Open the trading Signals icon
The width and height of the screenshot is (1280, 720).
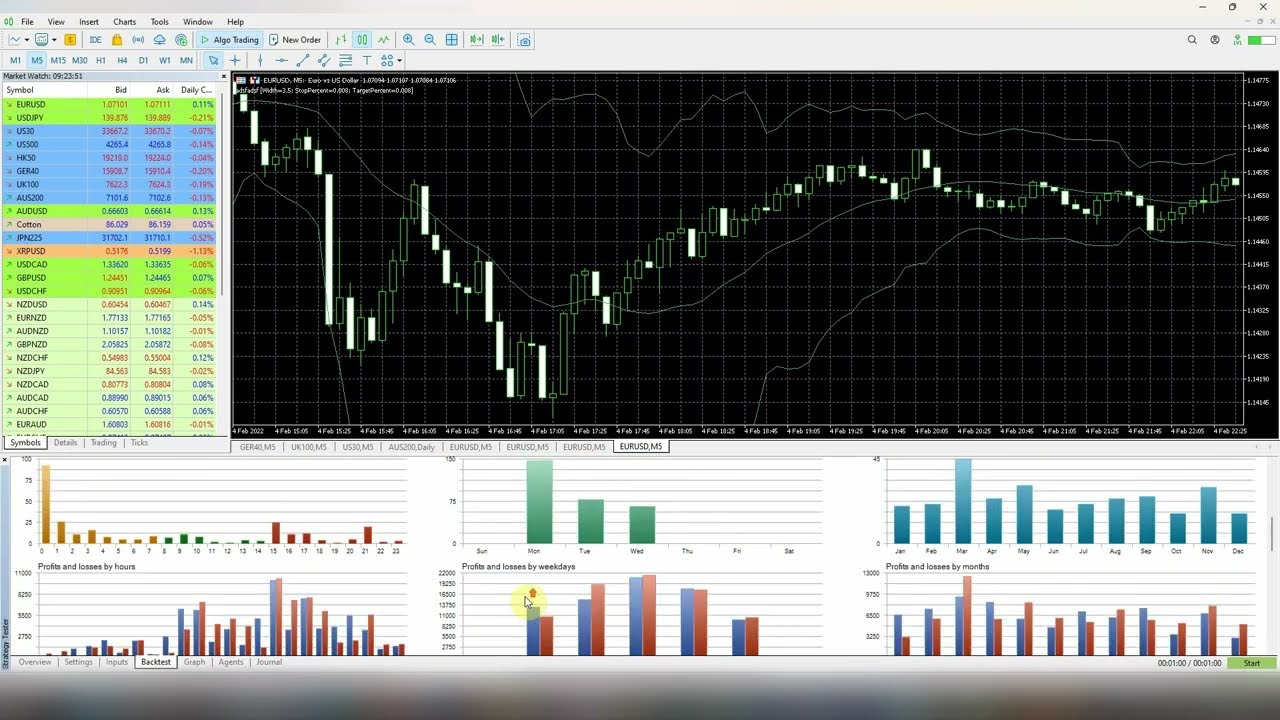138,40
